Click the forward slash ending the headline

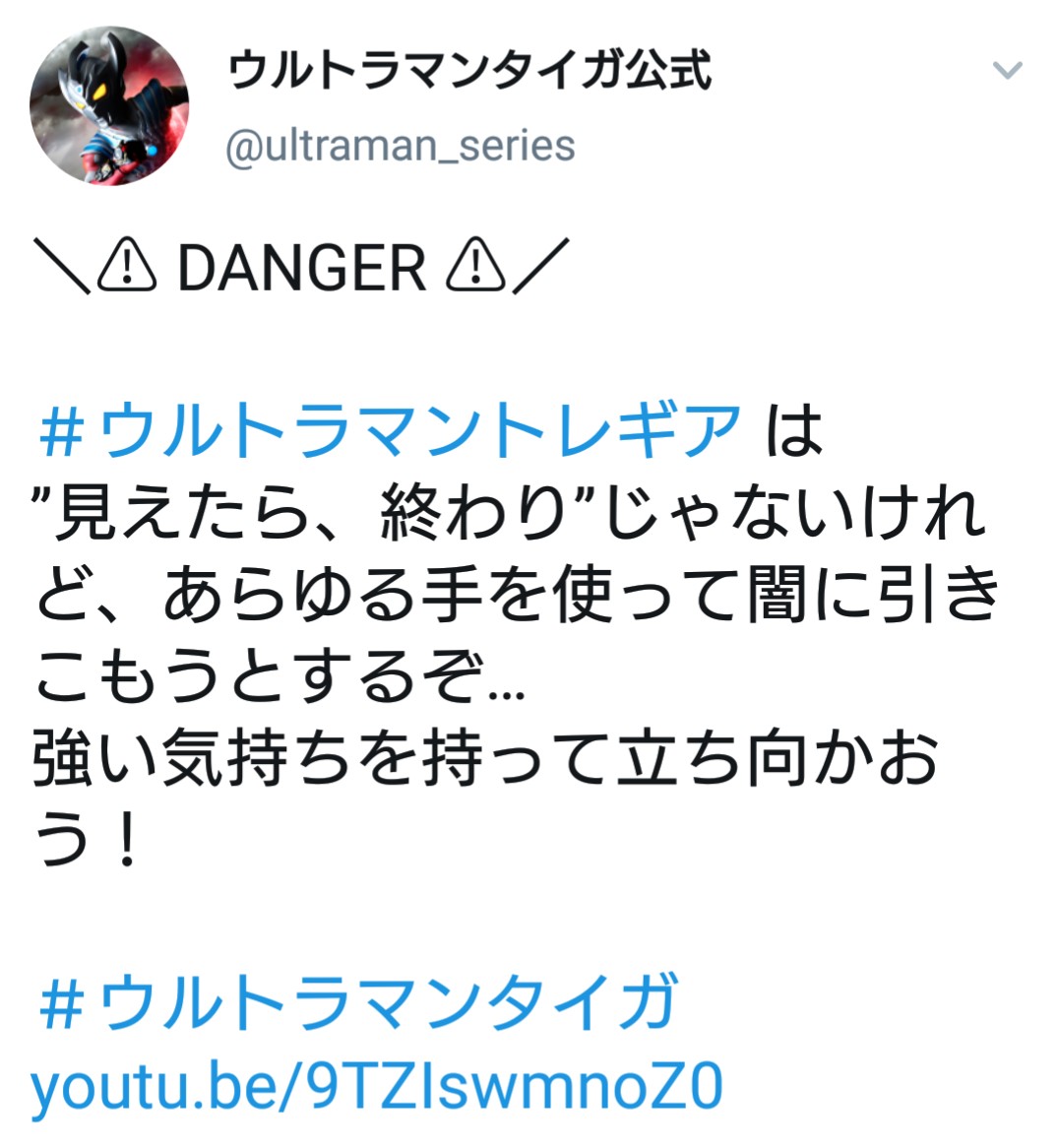point(540,267)
